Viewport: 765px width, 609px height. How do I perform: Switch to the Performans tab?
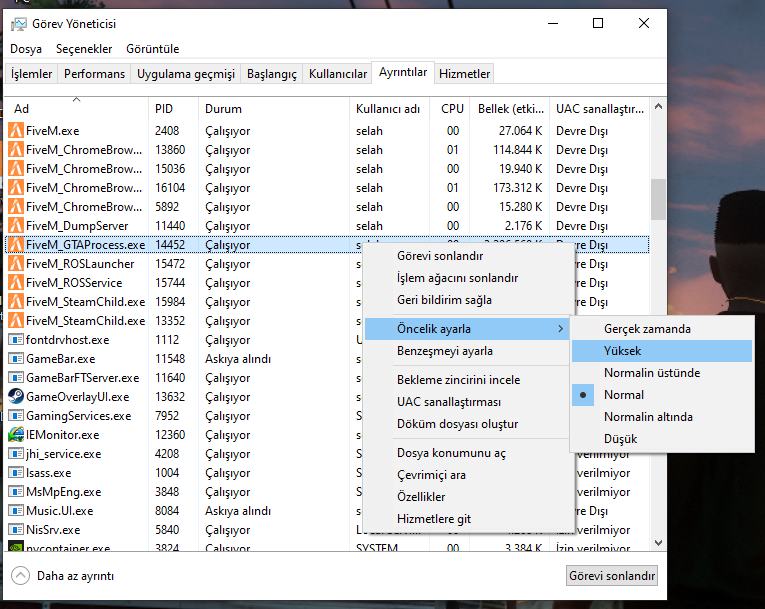tap(94, 74)
